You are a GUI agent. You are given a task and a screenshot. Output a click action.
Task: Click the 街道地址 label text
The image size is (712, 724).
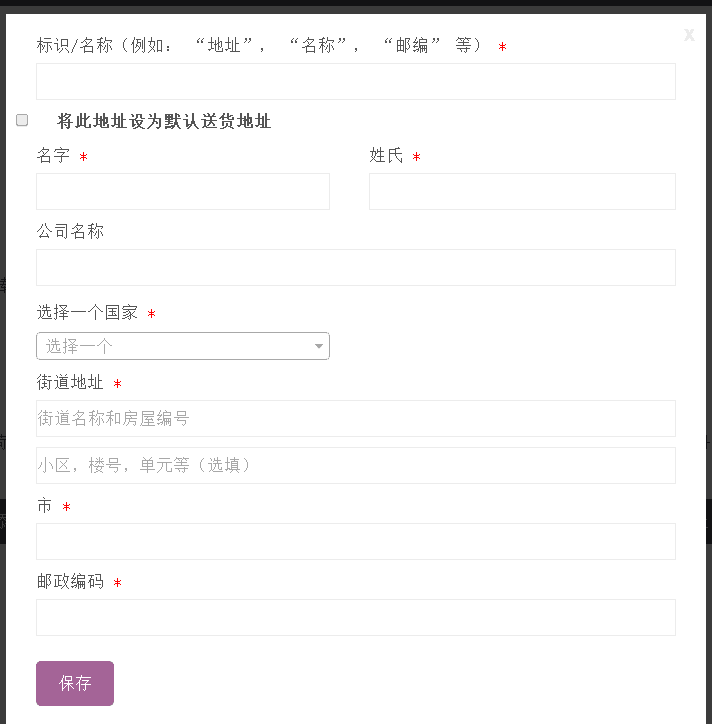[x=70, y=382]
